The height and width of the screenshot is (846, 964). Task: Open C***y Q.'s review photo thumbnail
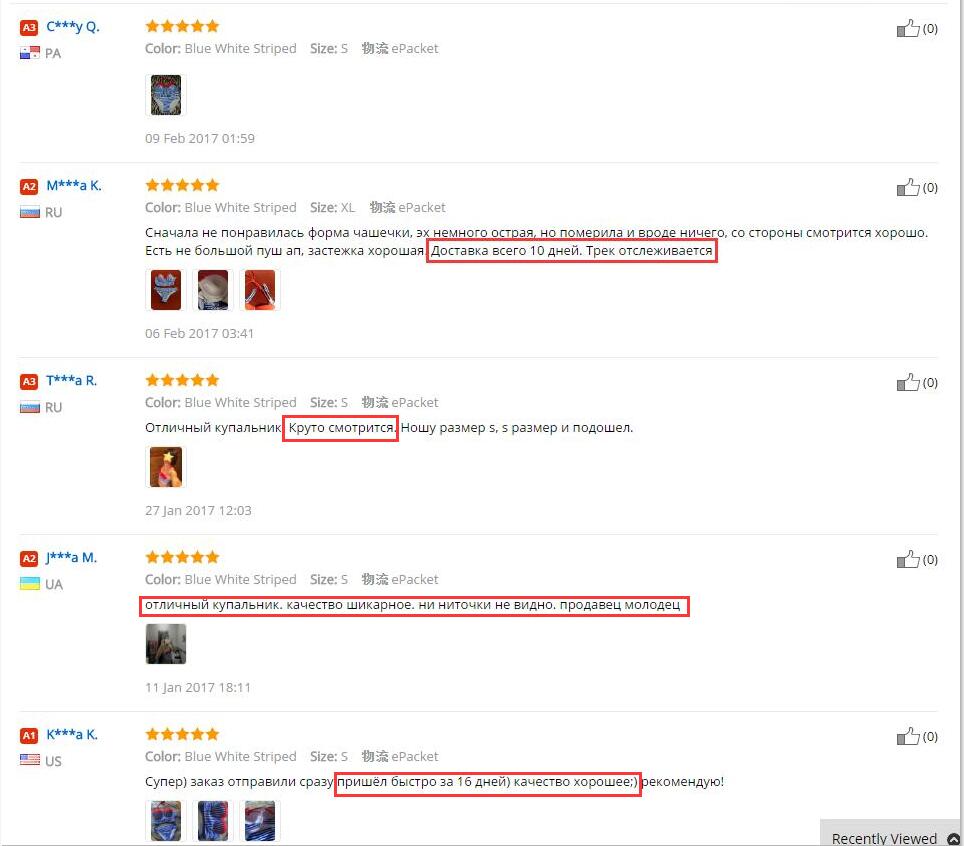click(x=166, y=95)
